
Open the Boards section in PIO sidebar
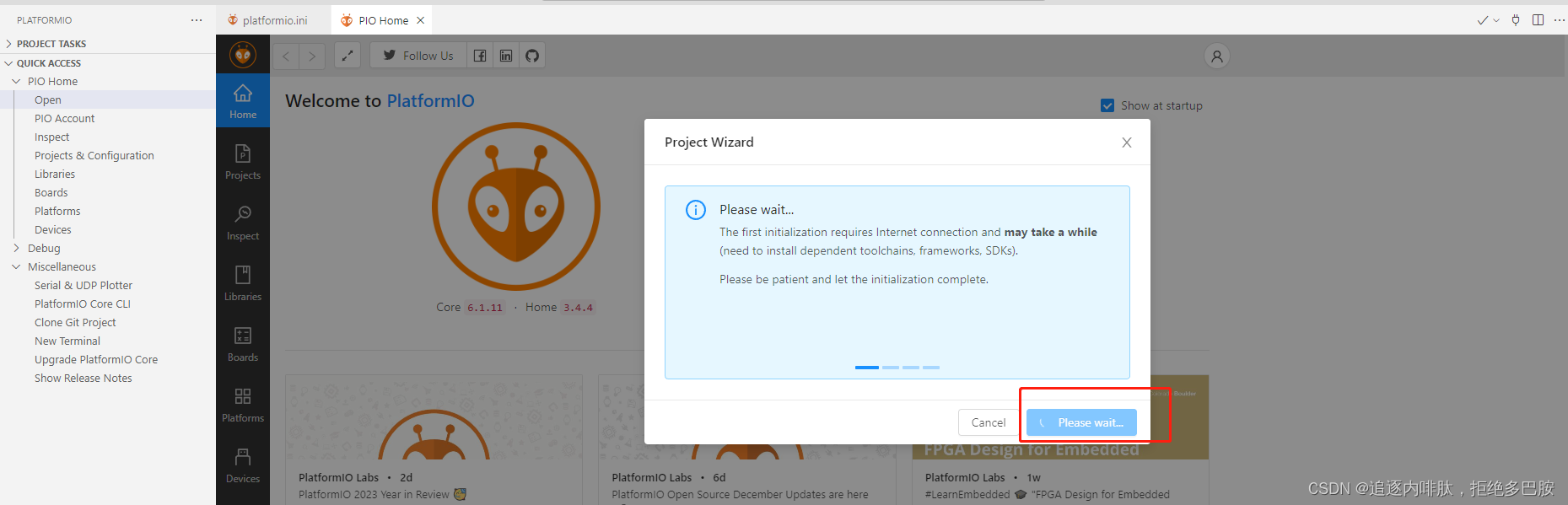tap(243, 344)
